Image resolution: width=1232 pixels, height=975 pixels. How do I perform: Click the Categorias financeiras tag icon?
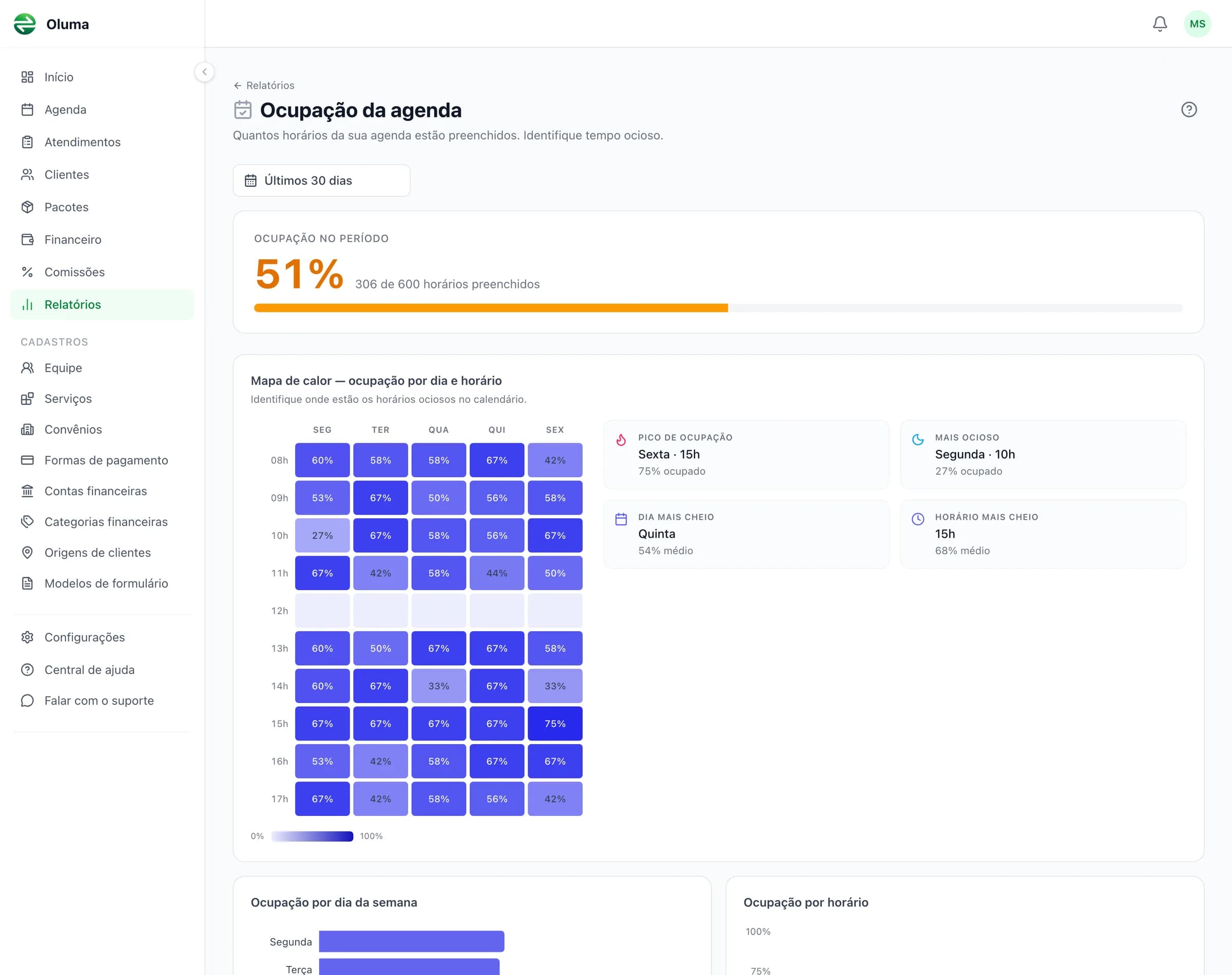27,522
